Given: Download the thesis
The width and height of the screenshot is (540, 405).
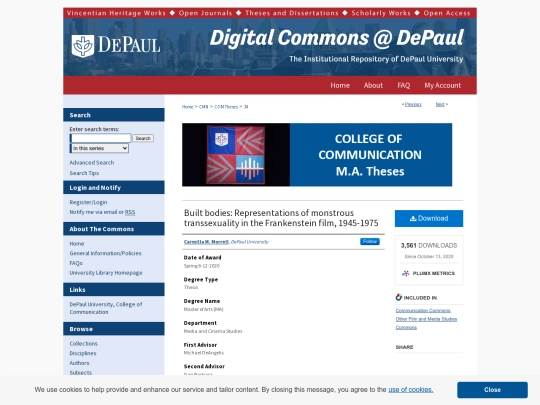Looking at the screenshot, I should coord(429,218).
